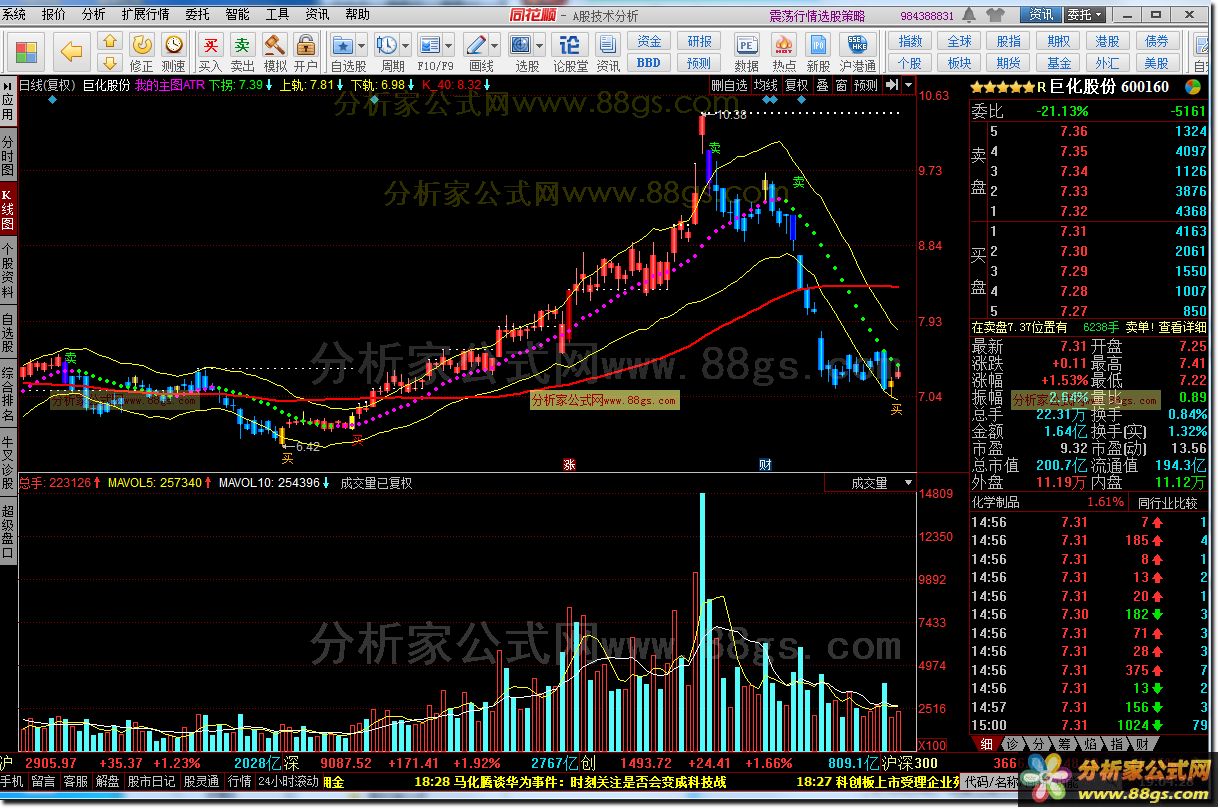Open the 委托 dropdown in title bar

[1085, 14]
